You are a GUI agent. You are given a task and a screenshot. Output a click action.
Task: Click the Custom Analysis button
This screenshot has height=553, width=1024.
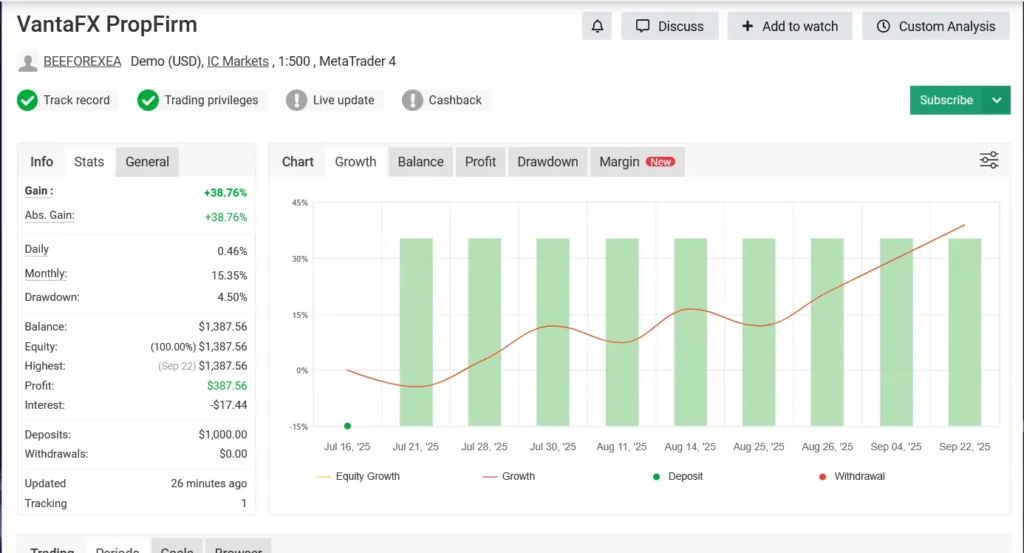point(936,26)
